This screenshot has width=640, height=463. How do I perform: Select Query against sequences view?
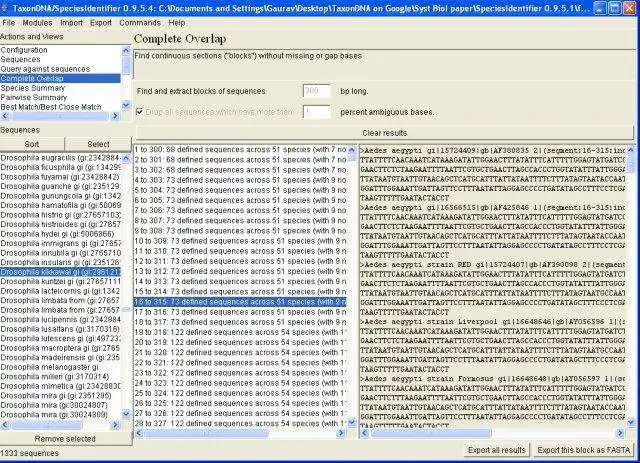coord(60,69)
